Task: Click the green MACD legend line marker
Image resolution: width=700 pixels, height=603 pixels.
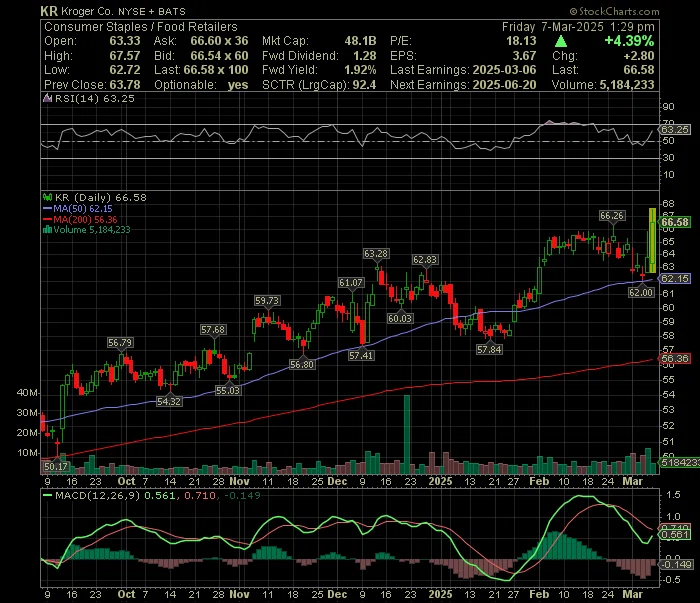Action: tap(47, 495)
